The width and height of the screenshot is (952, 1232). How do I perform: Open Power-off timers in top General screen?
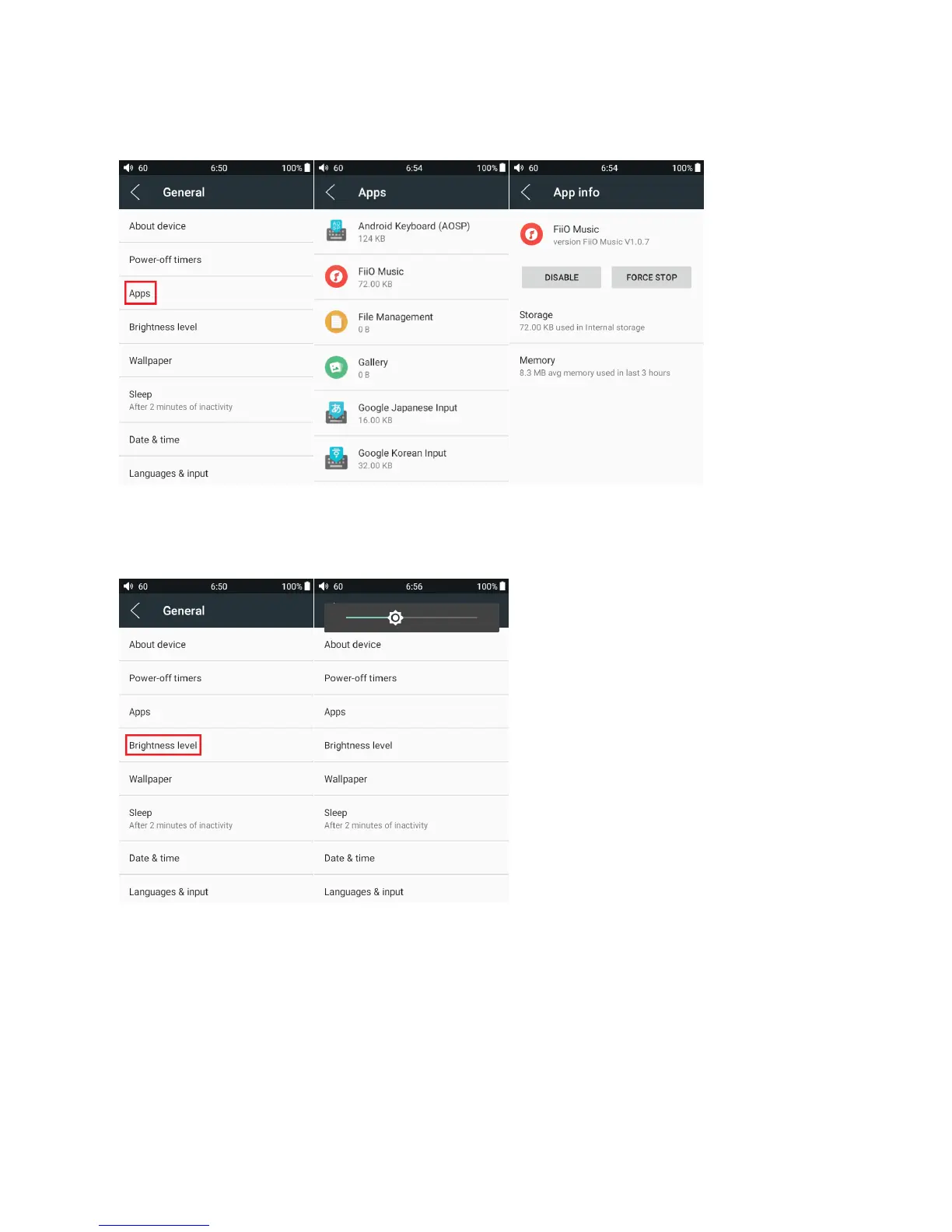pos(216,260)
